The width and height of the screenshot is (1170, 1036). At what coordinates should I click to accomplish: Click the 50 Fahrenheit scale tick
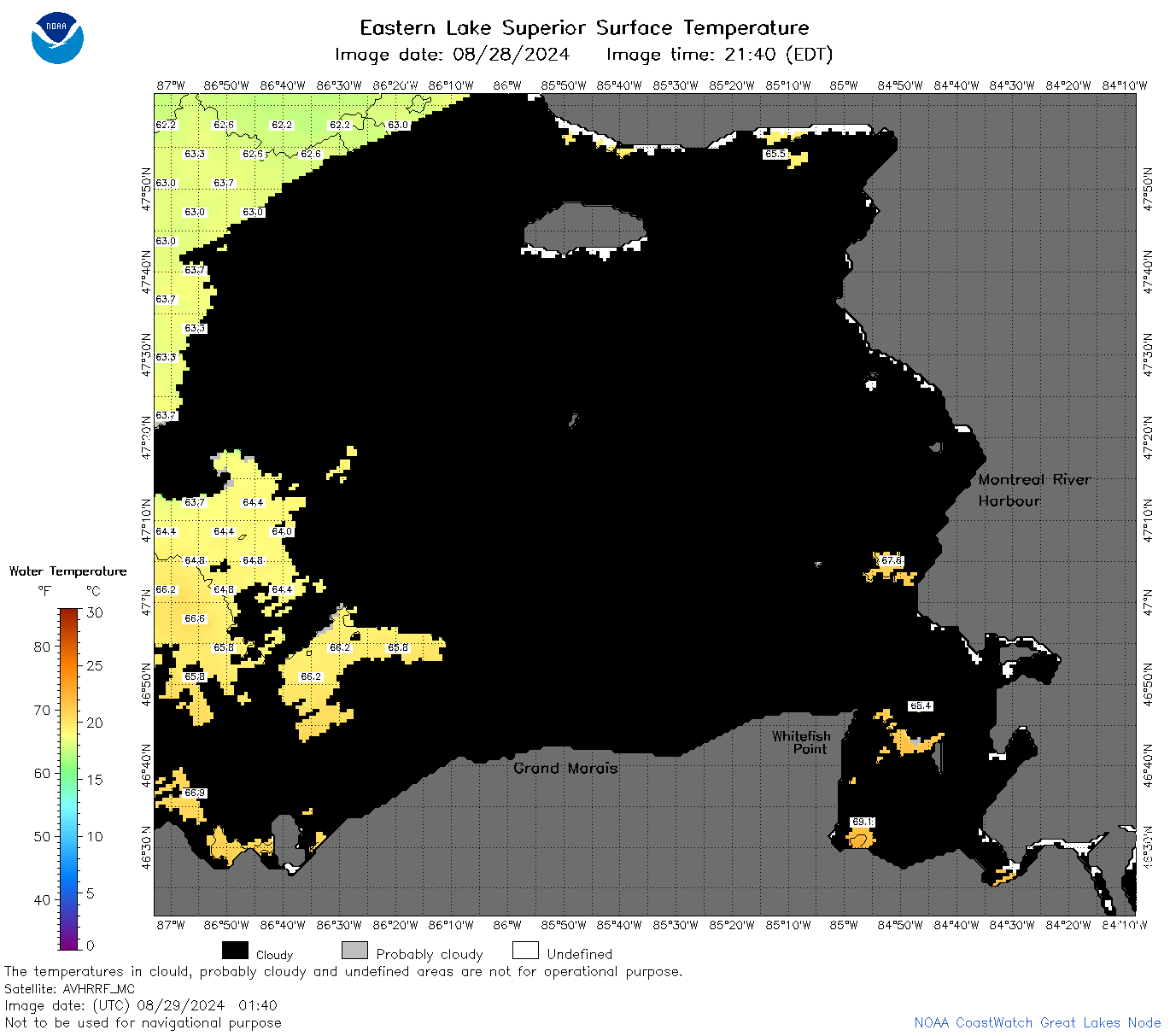point(42,836)
